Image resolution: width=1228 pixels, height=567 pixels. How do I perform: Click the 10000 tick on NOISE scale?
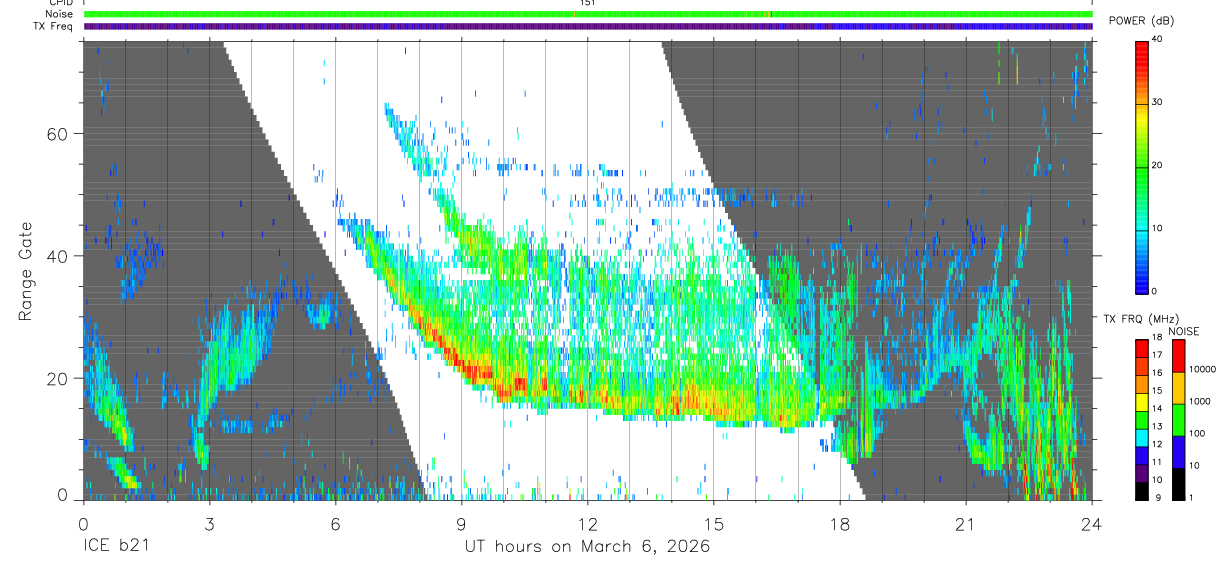click(x=1203, y=369)
